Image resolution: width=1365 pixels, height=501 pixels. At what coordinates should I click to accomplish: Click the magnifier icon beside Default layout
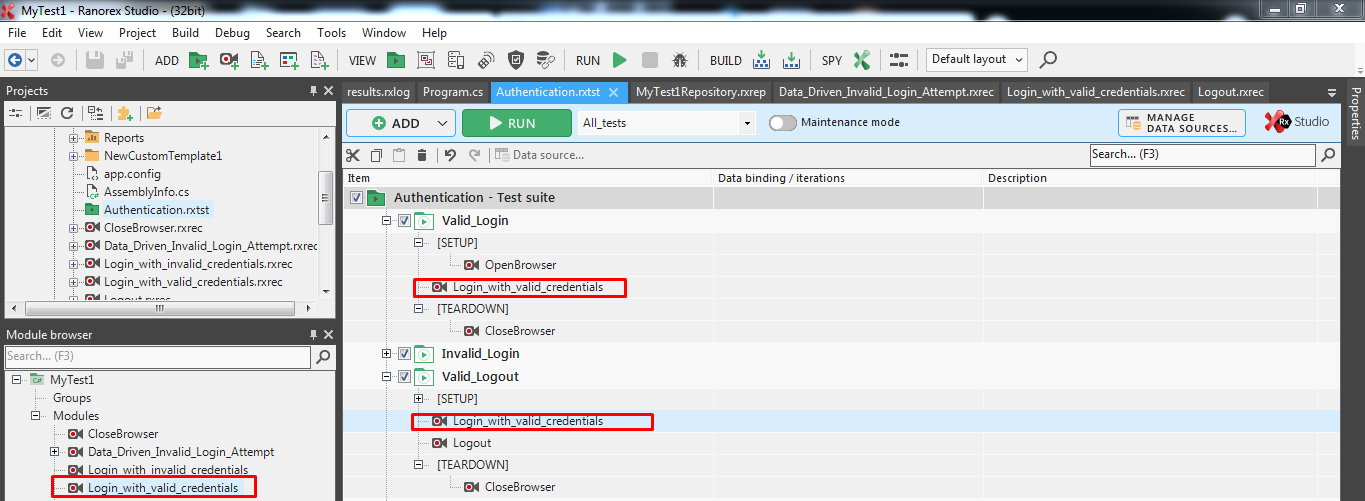pyautogui.click(x=1048, y=60)
